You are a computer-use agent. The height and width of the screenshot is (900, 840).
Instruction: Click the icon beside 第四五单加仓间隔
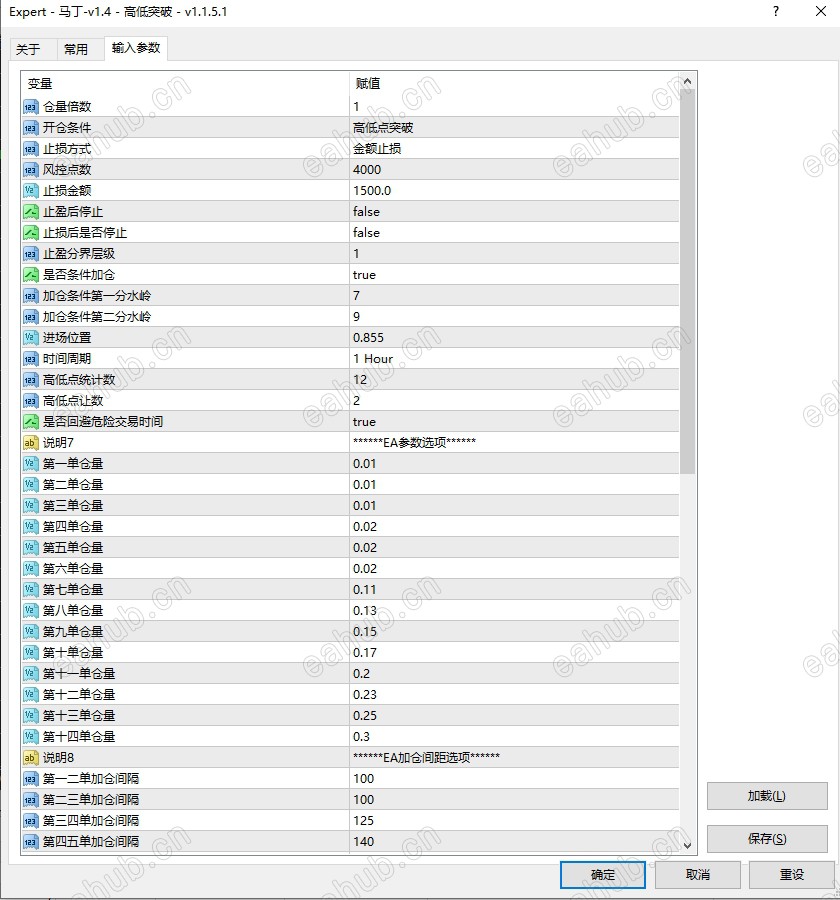pyautogui.click(x=30, y=842)
